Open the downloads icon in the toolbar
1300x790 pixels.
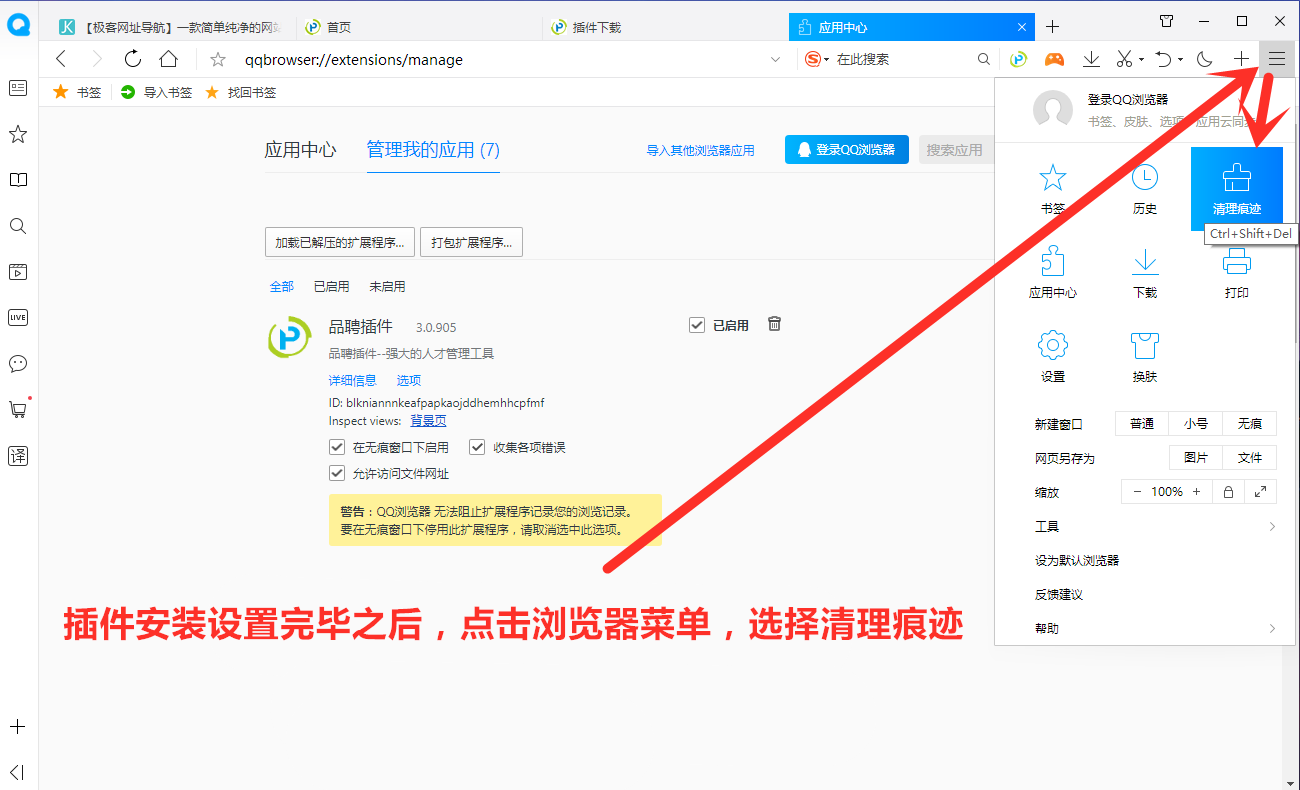pos(1091,59)
